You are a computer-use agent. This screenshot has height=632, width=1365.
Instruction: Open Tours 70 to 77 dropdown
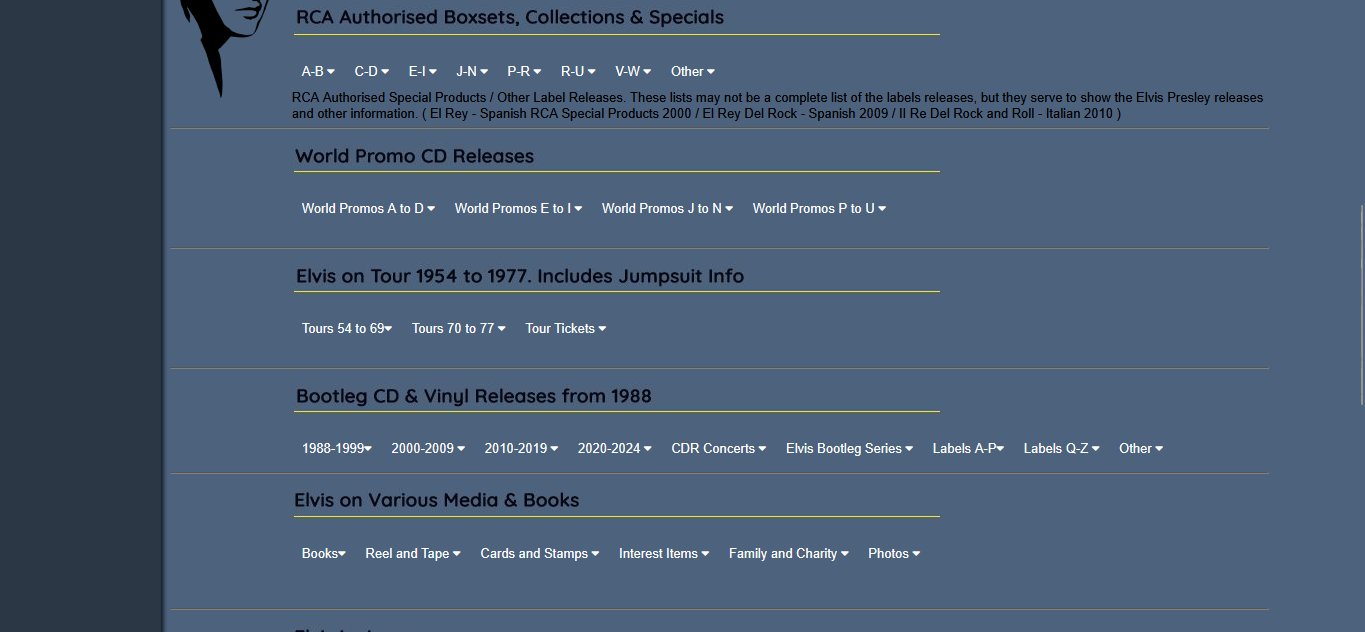[x=459, y=328]
